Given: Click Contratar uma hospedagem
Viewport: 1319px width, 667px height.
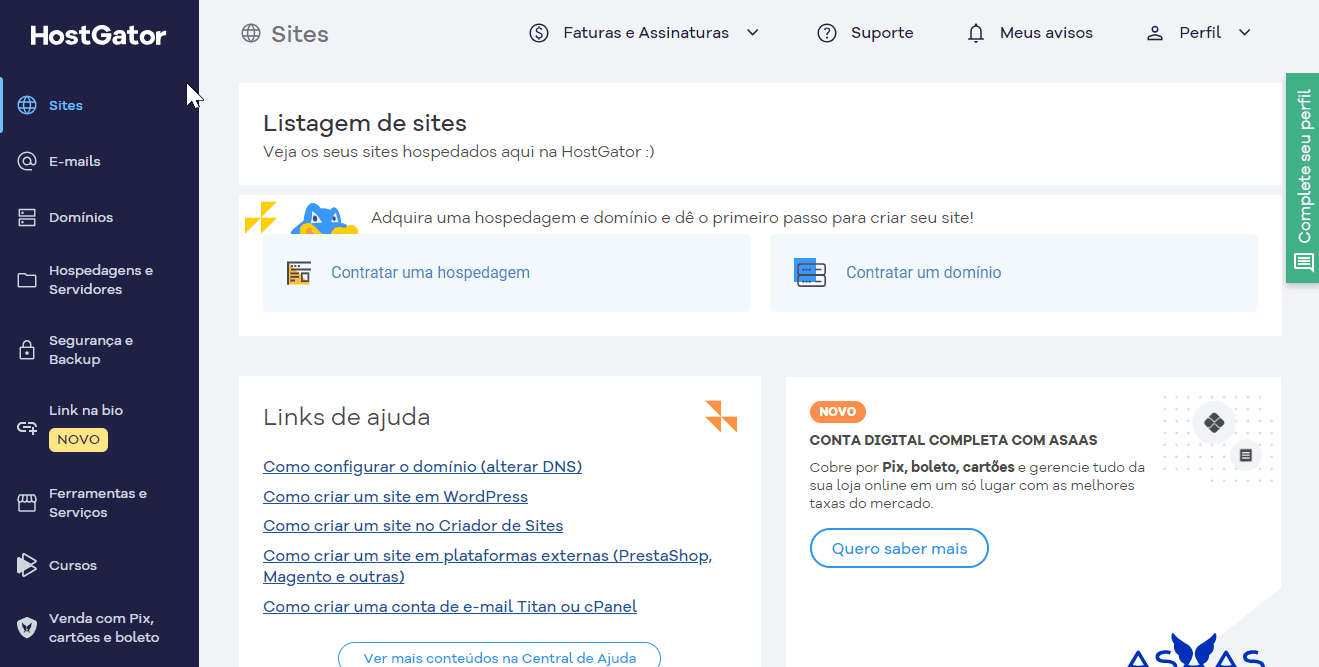Looking at the screenshot, I should tap(507, 273).
